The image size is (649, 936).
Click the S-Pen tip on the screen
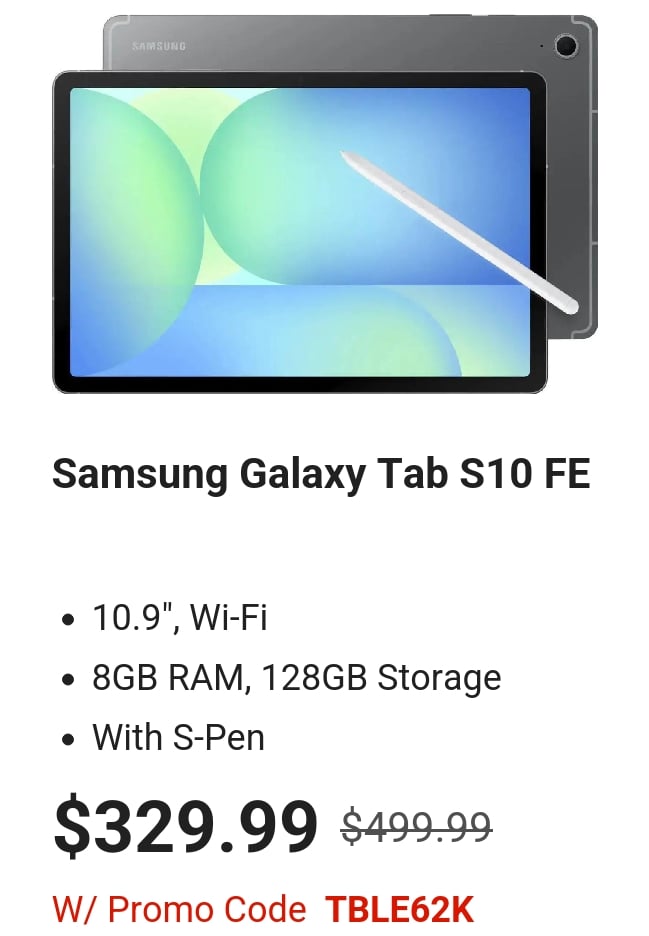coord(345,155)
